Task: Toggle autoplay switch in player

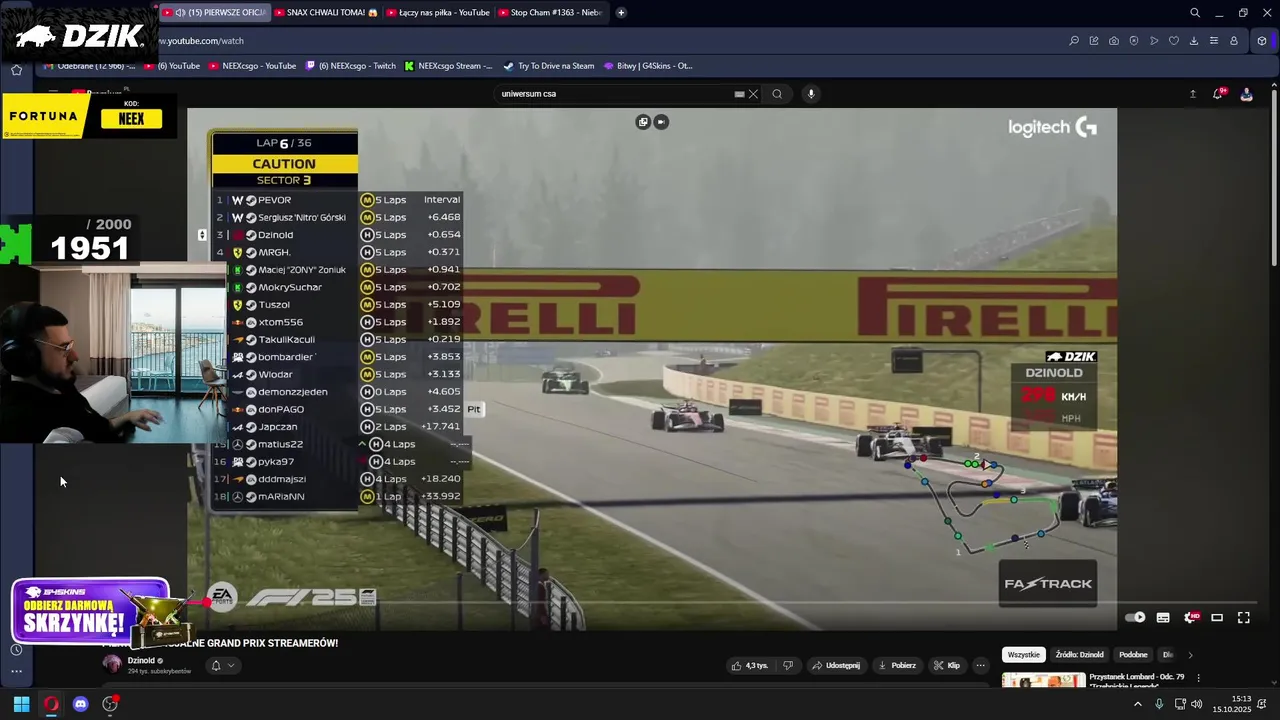Action: coord(1135,618)
